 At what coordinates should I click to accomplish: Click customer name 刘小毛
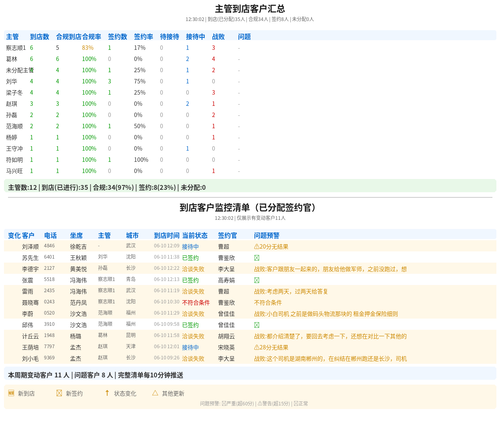pyautogui.click(x=30, y=358)
